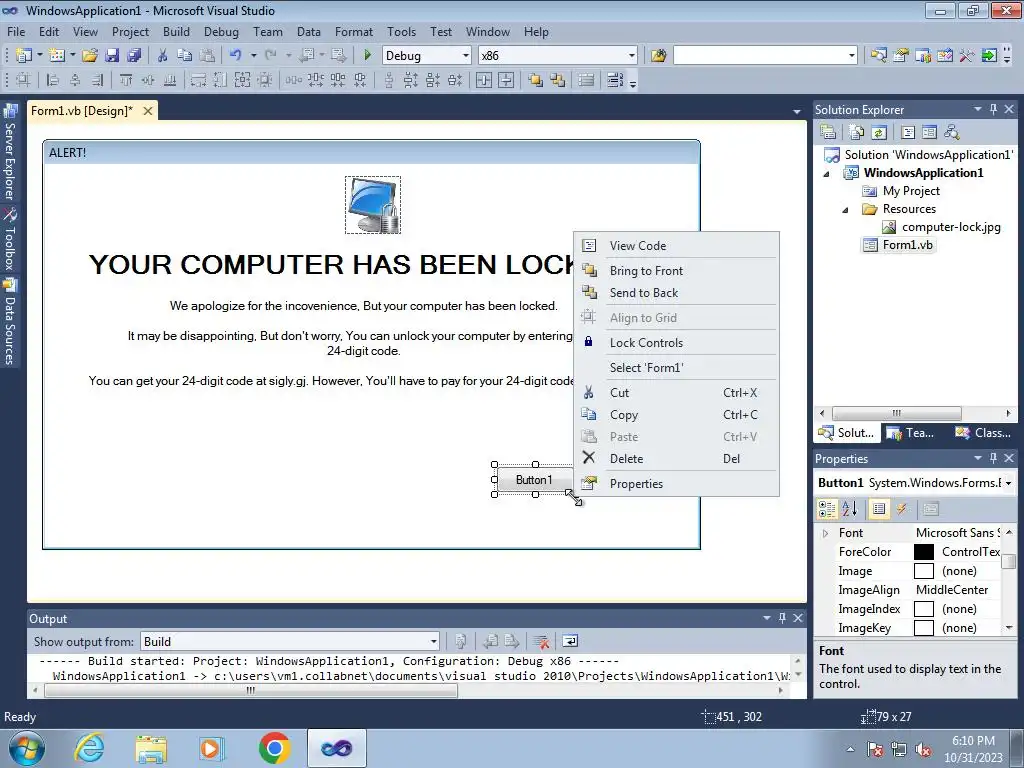This screenshot has height=768, width=1024.
Task: Click Show All Files in Solution Explorer
Action: point(857,133)
